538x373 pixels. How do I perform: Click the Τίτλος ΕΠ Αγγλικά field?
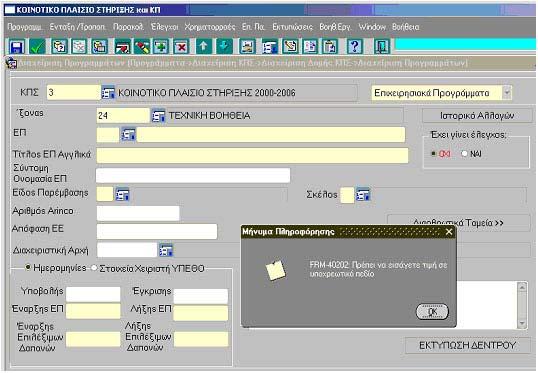(252, 155)
